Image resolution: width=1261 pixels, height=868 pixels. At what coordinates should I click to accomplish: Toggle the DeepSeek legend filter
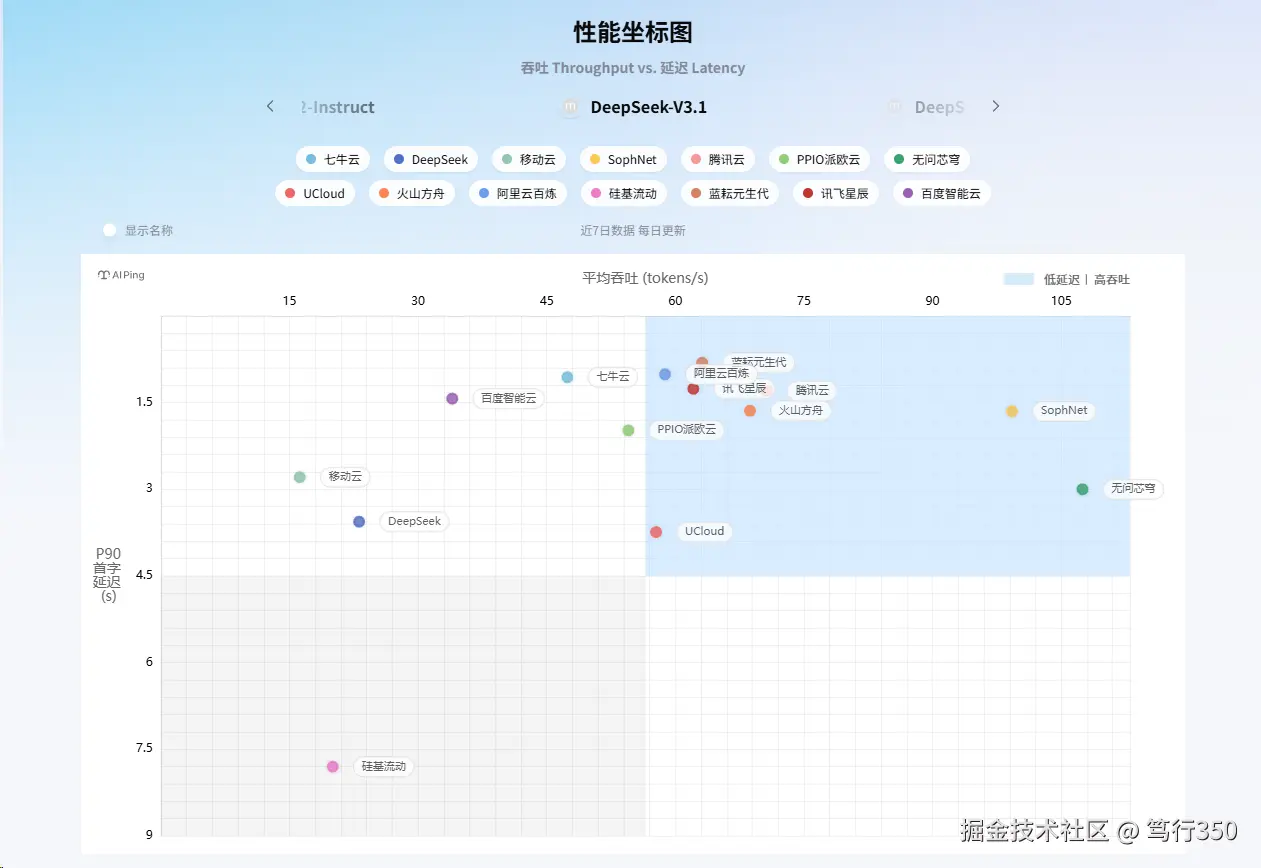(x=431, y=159)
